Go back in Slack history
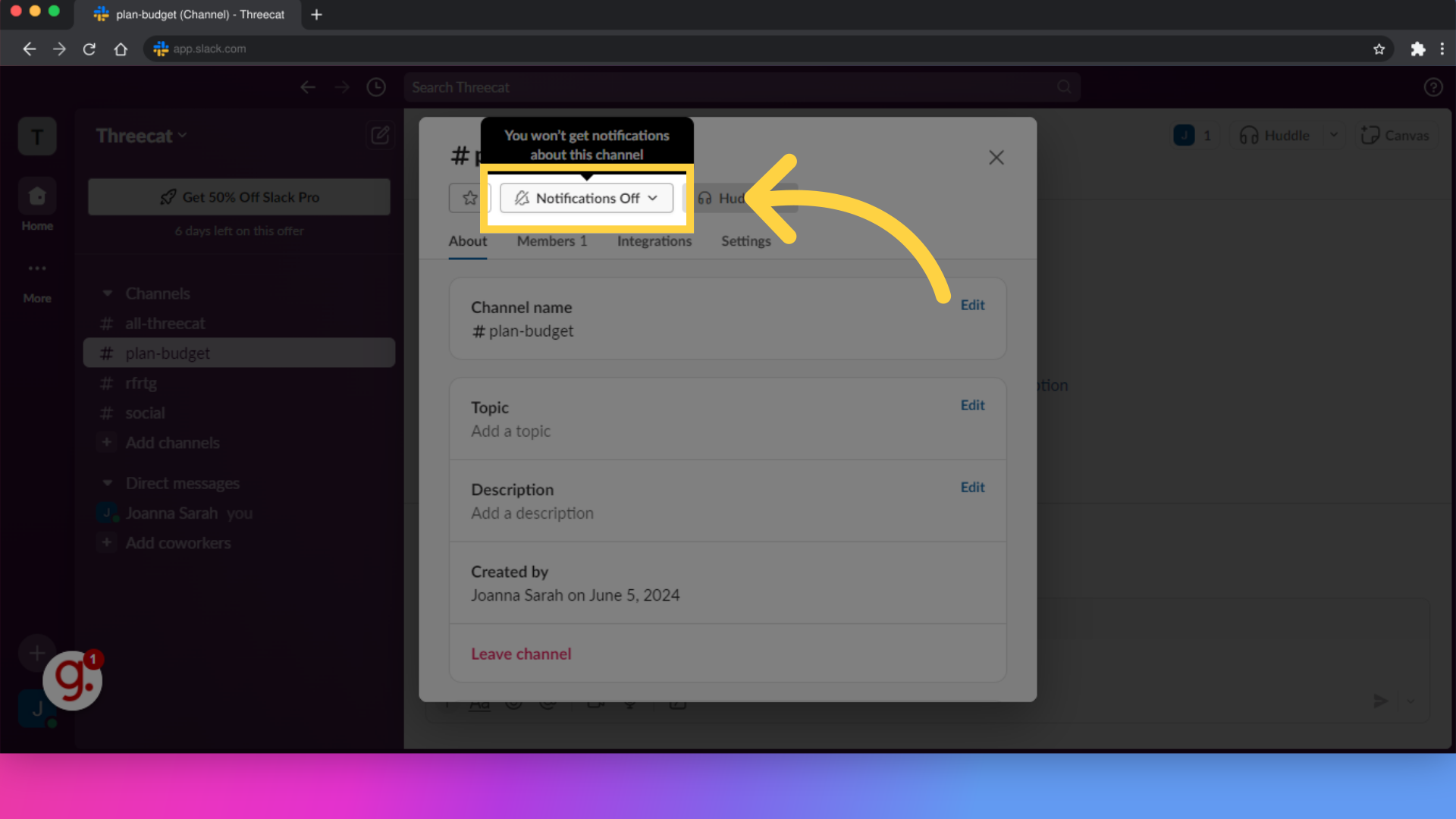Image resolution: width=1456 pixels, height=819 pixels. coord(308,87)
